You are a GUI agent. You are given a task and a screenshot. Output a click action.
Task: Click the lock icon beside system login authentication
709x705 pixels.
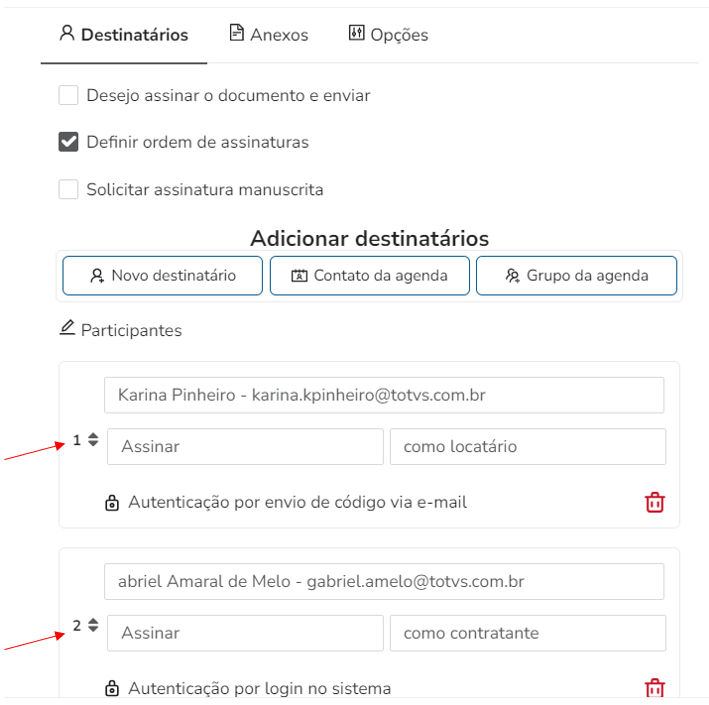(x=112, y=689)
